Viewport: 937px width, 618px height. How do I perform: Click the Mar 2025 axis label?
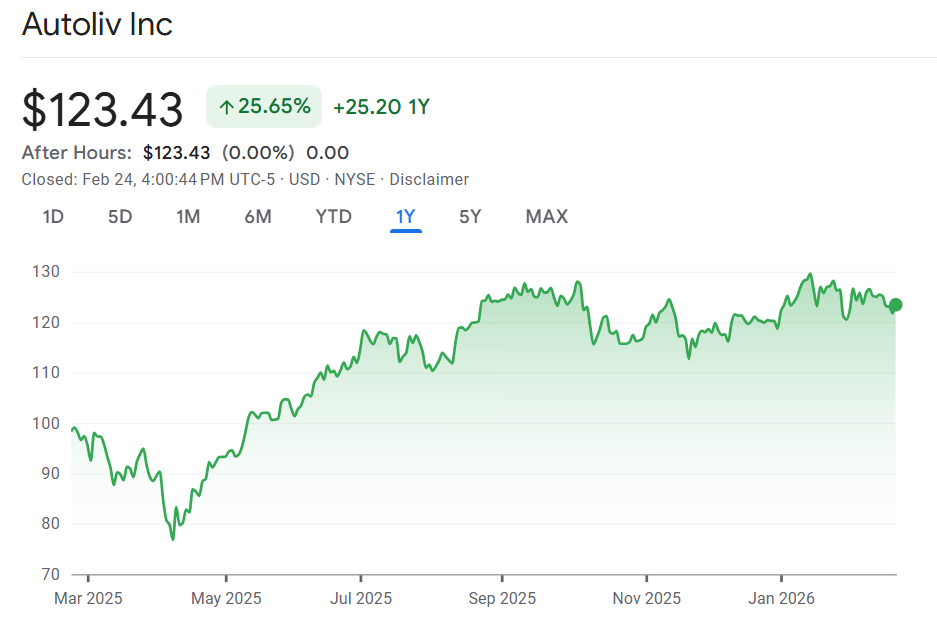coord(88,598)
